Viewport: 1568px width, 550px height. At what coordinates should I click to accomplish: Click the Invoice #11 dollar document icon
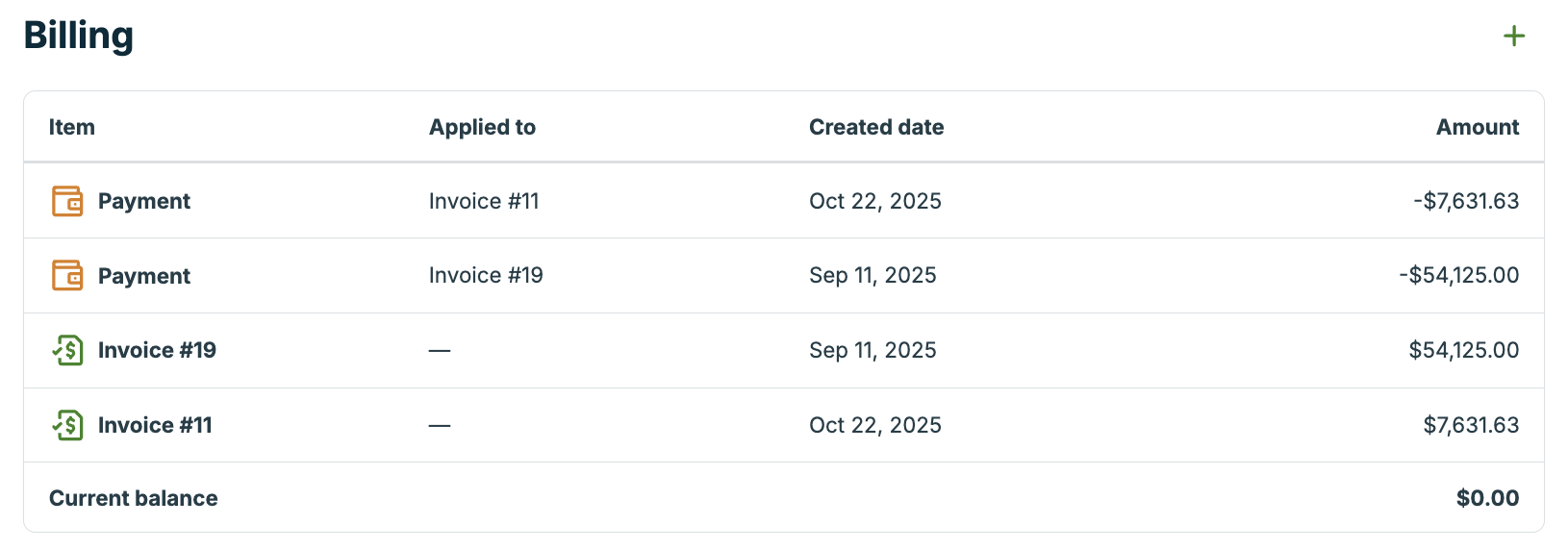coord(67,425)
